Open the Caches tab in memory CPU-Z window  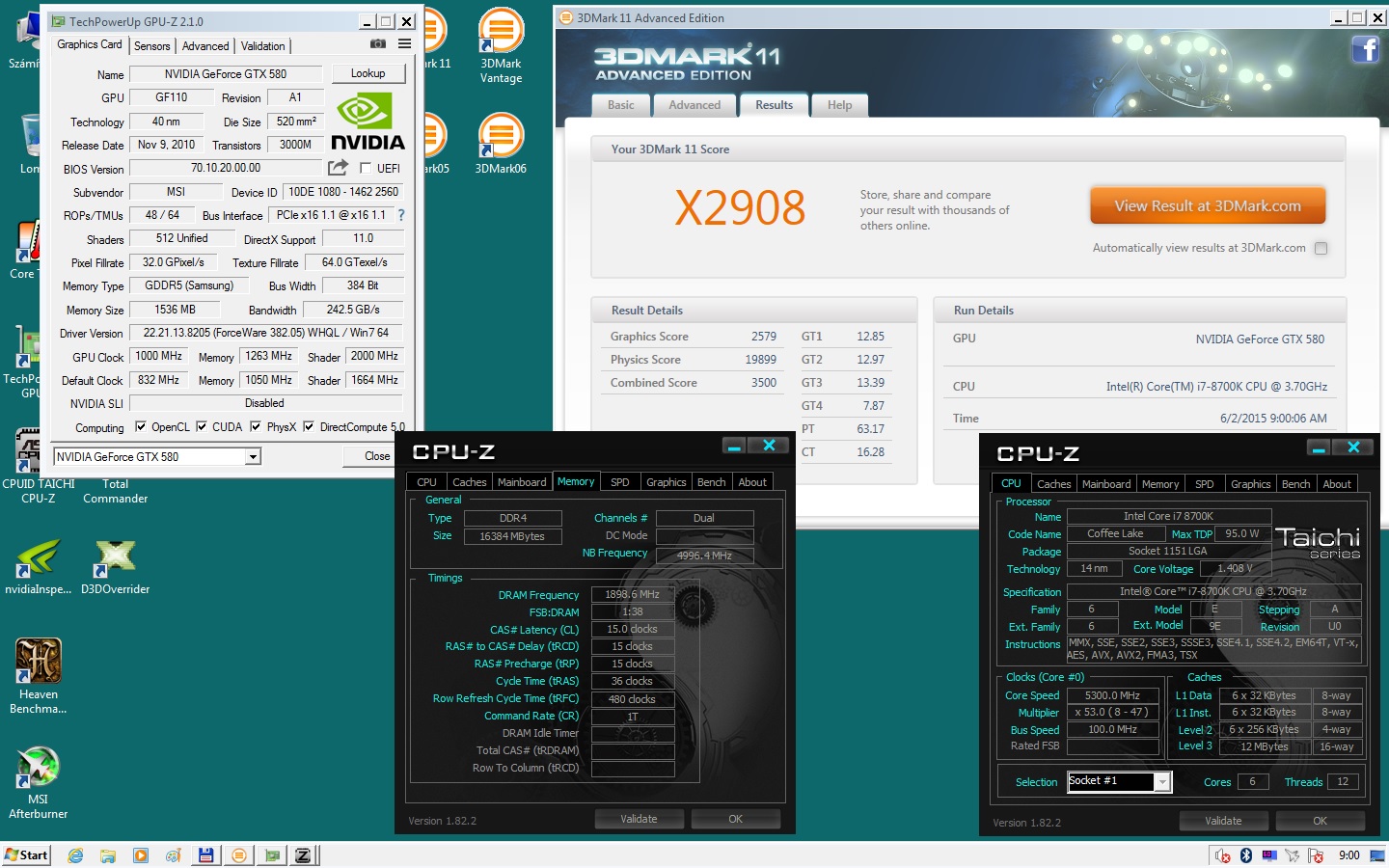click(469, 482)
